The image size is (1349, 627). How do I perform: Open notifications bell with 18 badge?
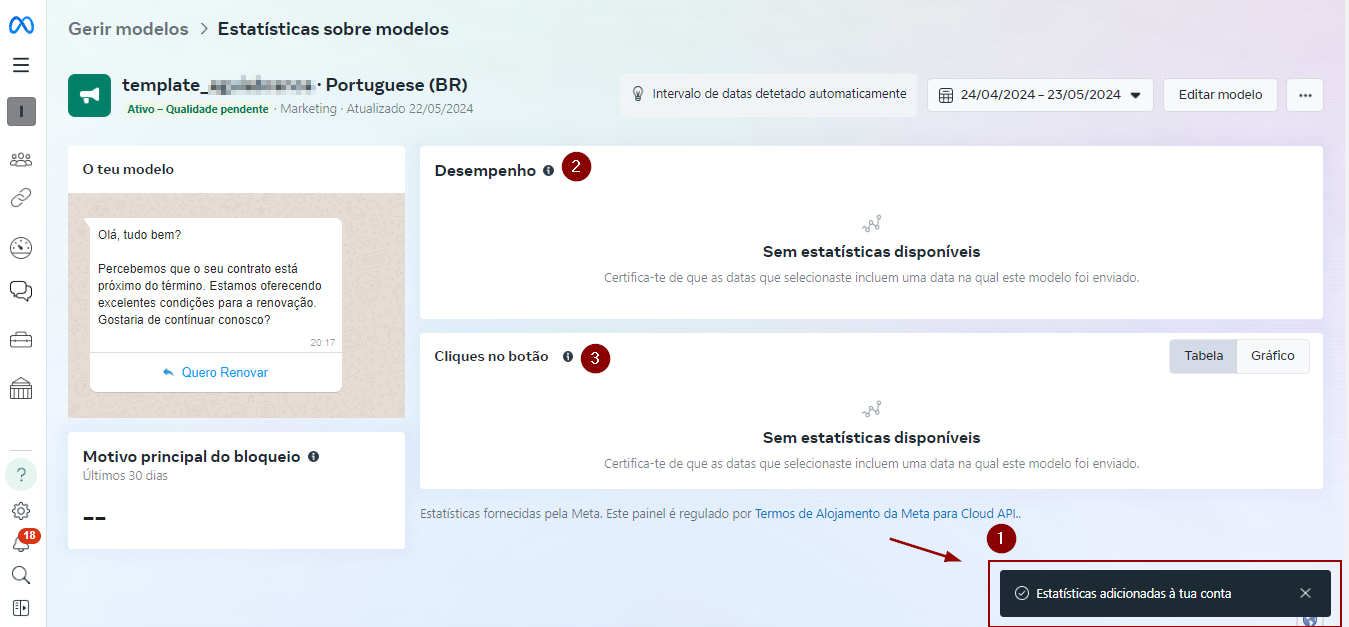[x=21, y=543]
